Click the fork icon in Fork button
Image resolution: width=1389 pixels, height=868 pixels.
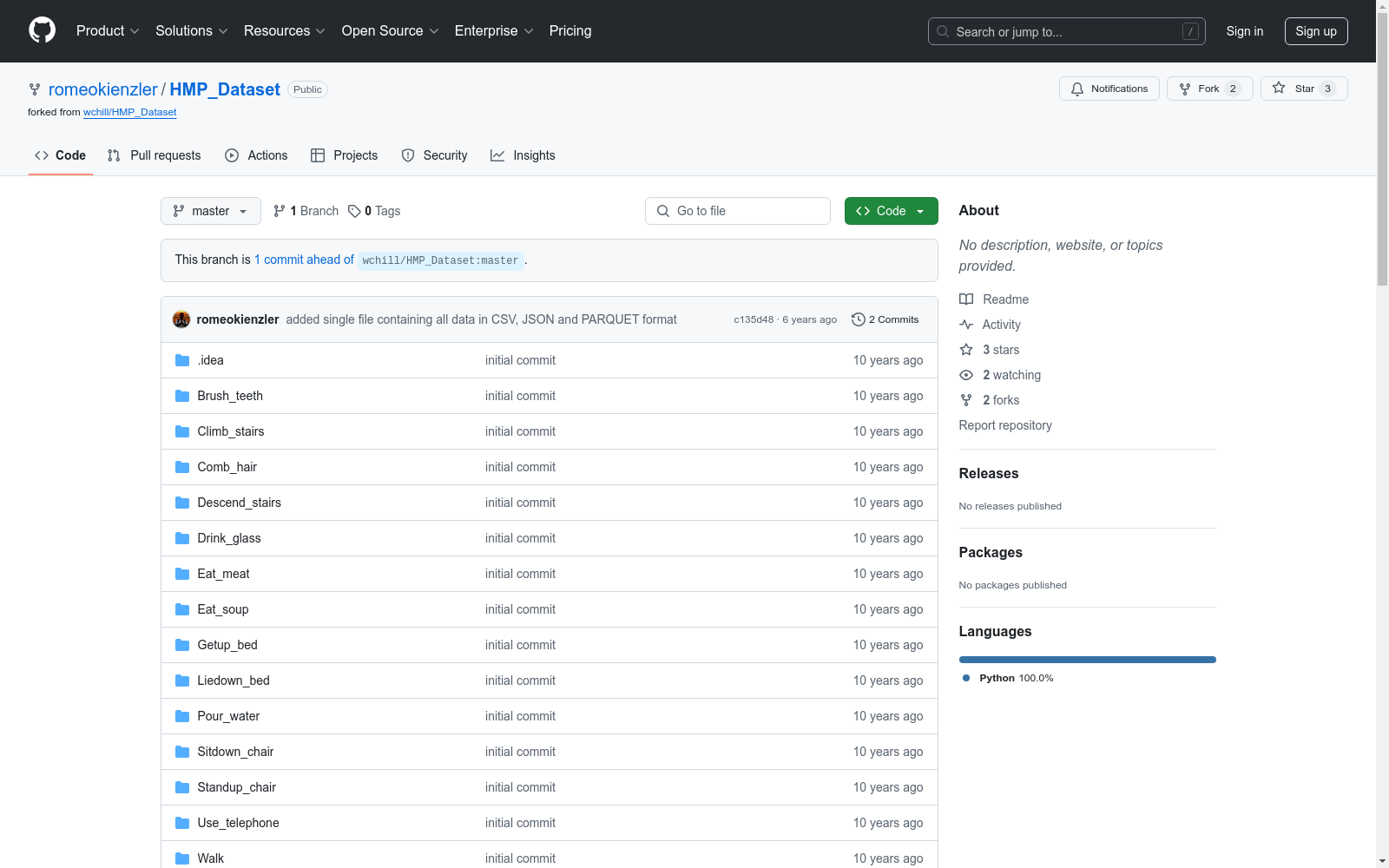(x=1185, y=89)
